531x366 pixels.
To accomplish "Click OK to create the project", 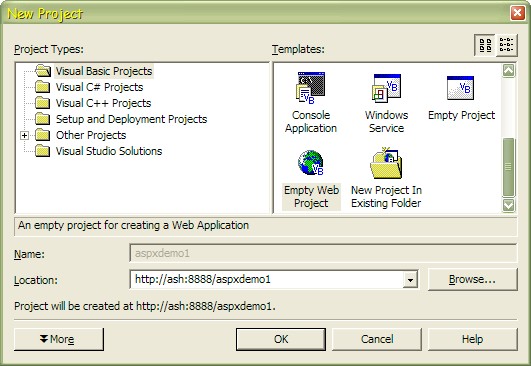I will tap(281, 339).
